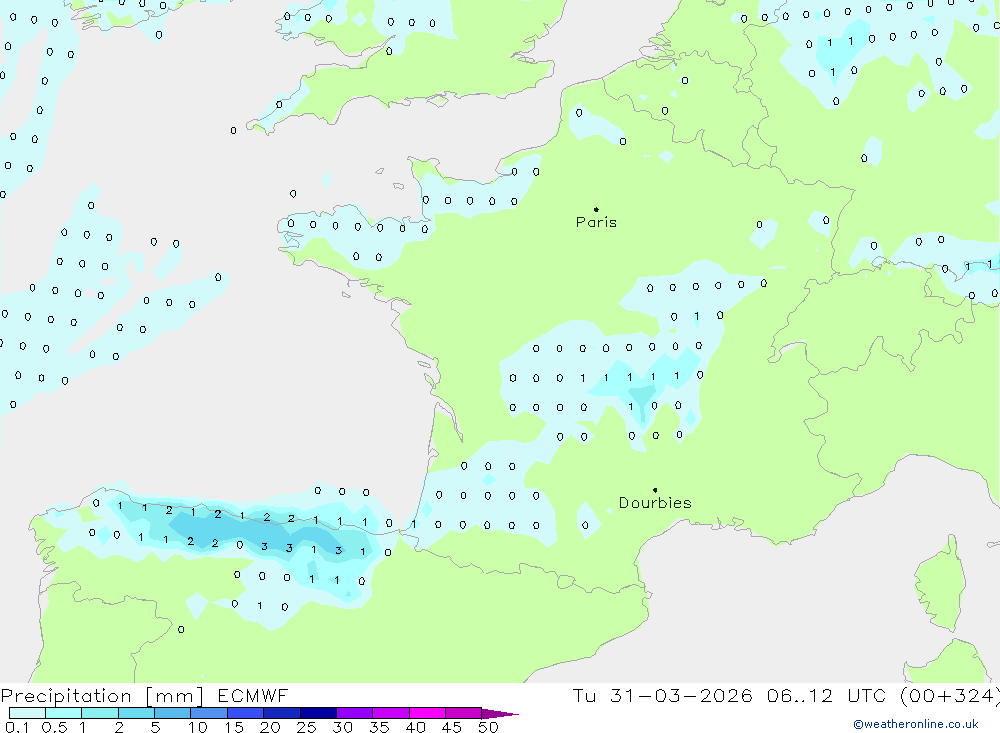
Task: Click the legend's purple over-50 arrow tip
Action: (x=500, y=714)
